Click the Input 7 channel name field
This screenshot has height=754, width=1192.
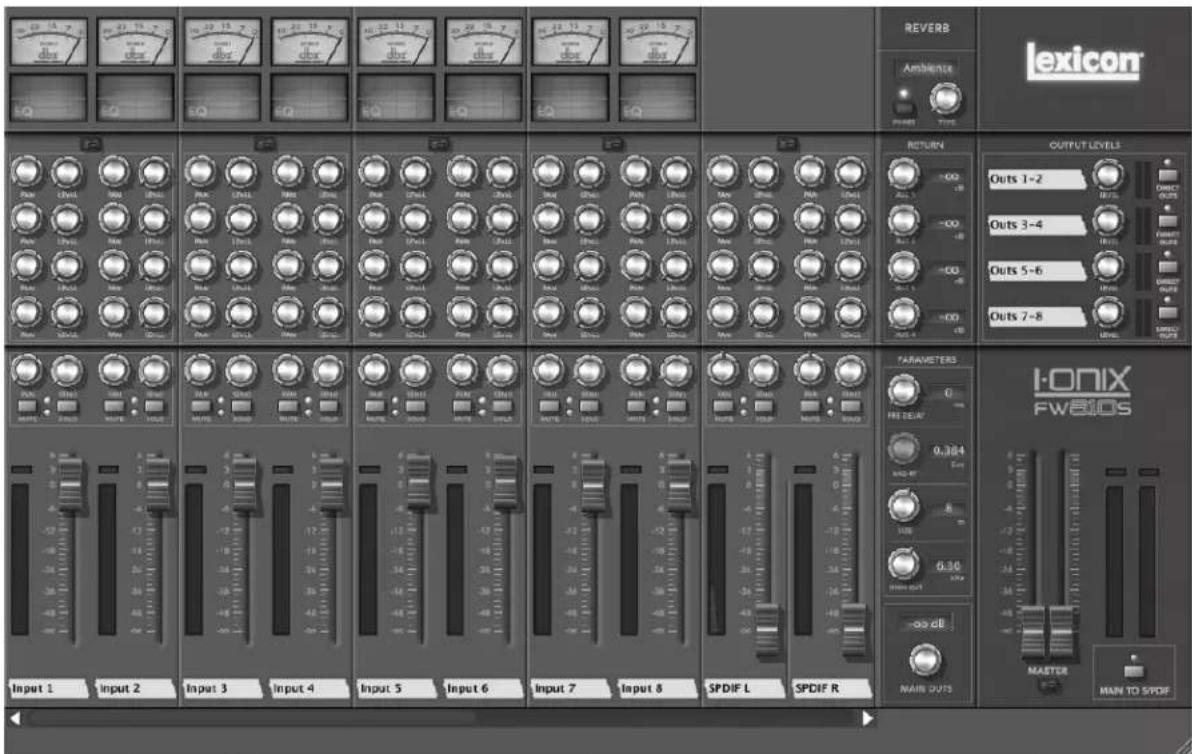[571, 689]
